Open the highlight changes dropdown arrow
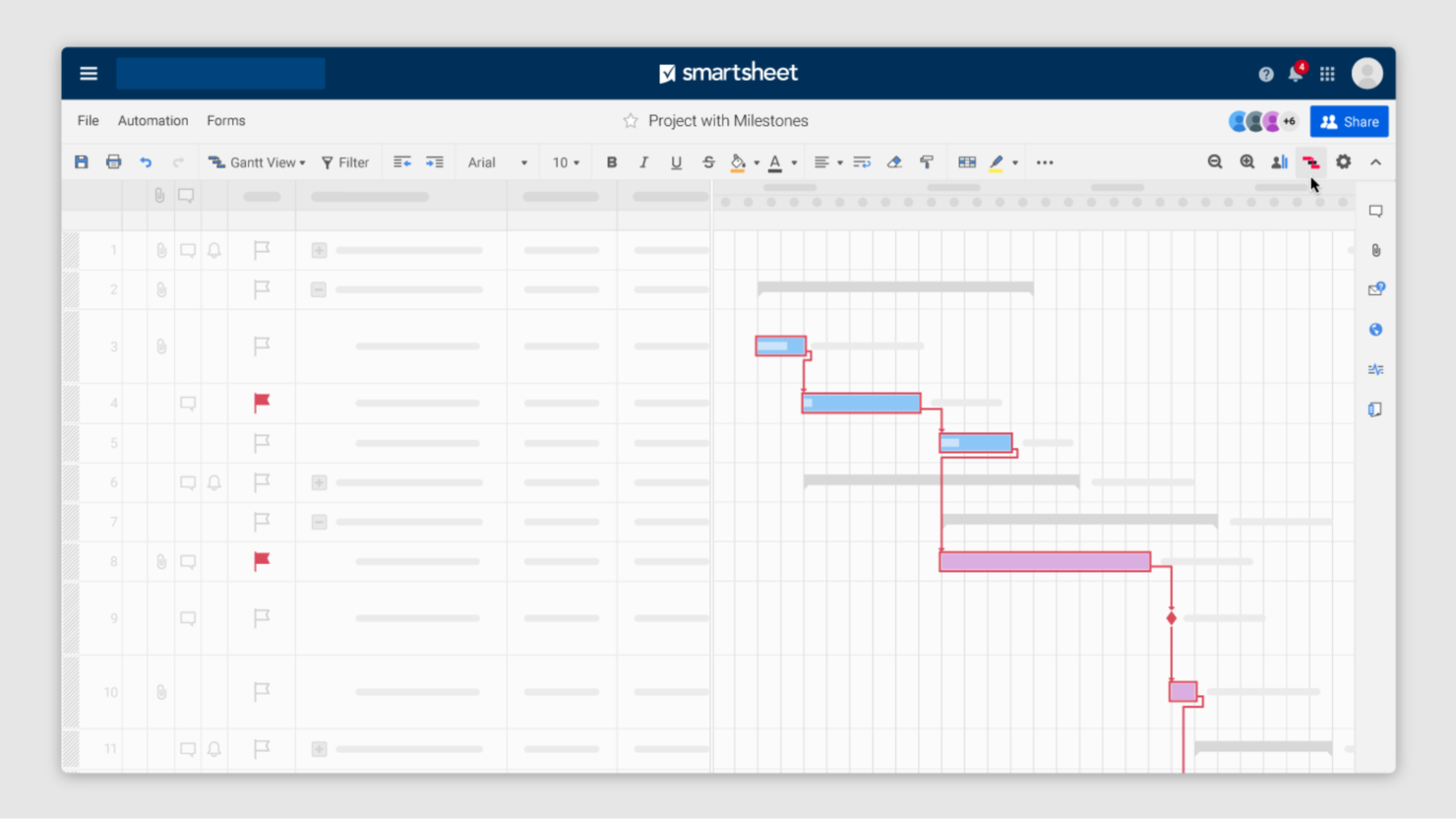Viewport: 1456px width, 819px height. [1015, 163]
